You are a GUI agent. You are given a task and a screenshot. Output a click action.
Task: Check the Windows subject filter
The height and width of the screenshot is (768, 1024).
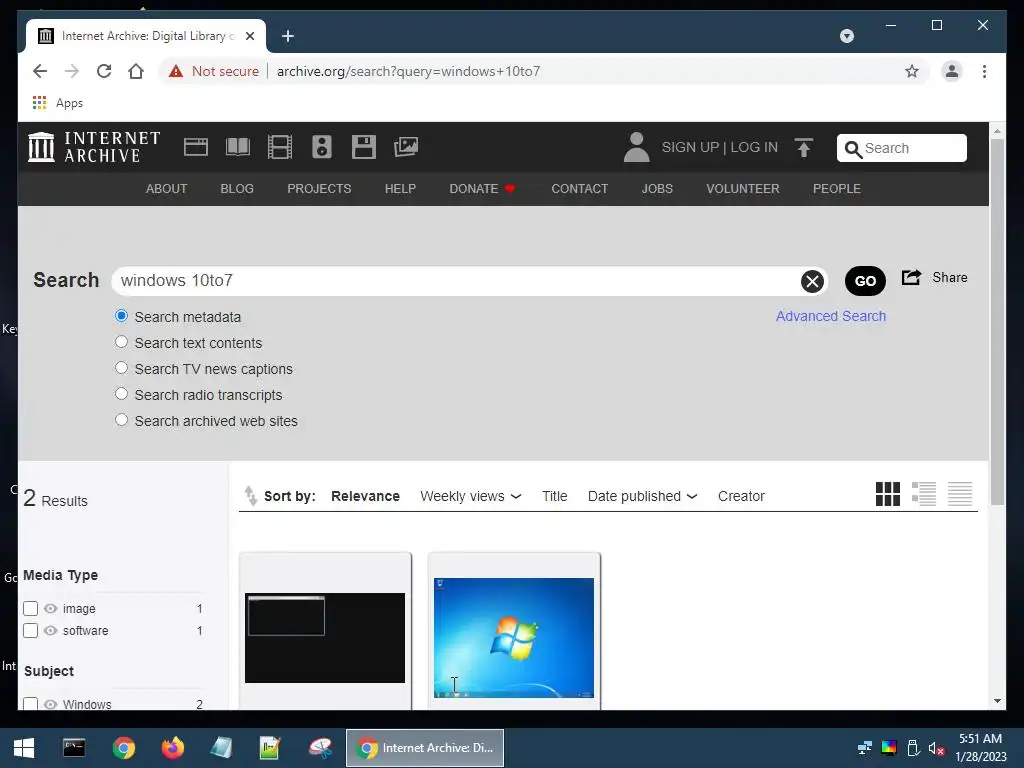pyautogui.click(x=31, y=704)
